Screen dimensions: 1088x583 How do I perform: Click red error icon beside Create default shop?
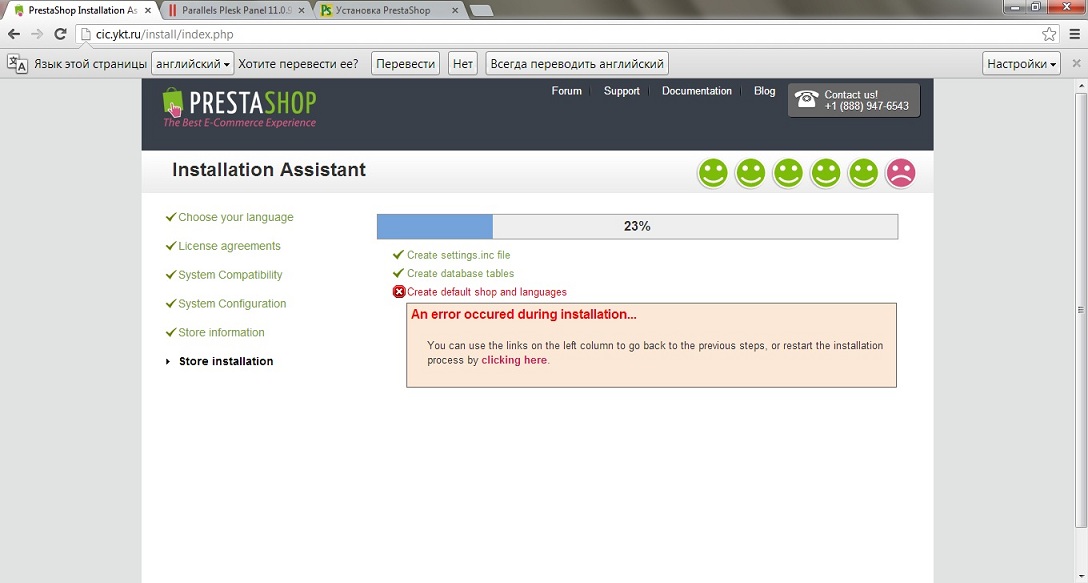coord(399,292)
